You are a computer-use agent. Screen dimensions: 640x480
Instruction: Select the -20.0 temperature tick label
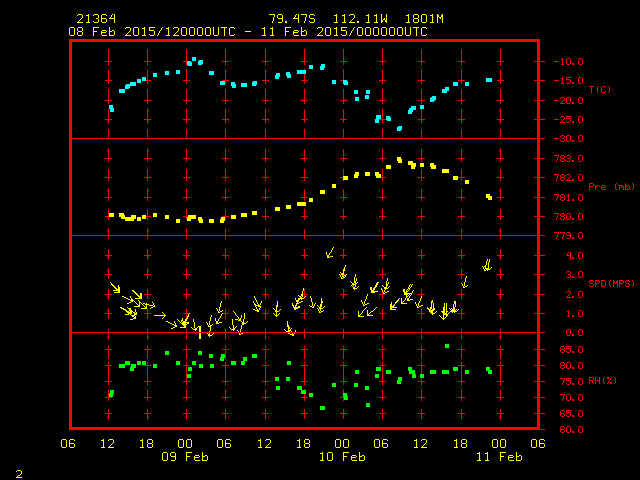569,100
